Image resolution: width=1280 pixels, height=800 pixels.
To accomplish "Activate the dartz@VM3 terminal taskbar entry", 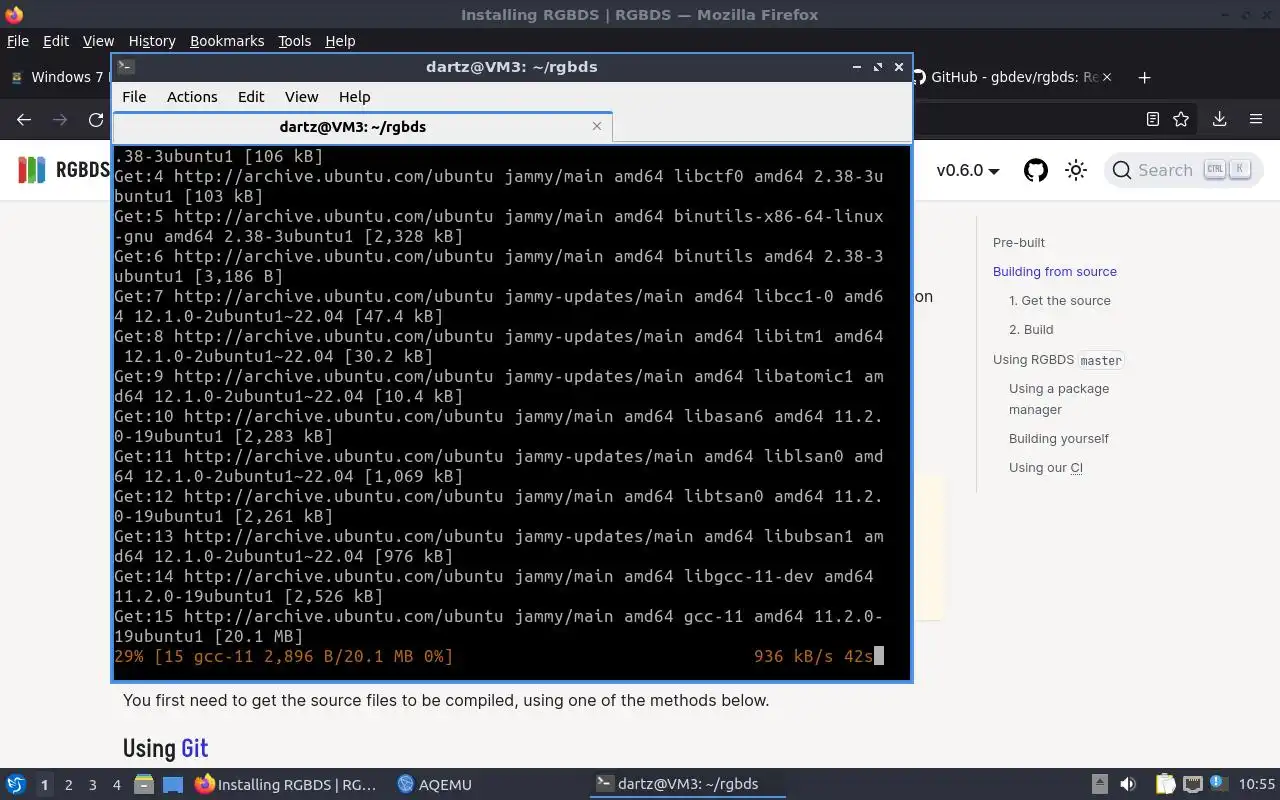I will point(689,784).
